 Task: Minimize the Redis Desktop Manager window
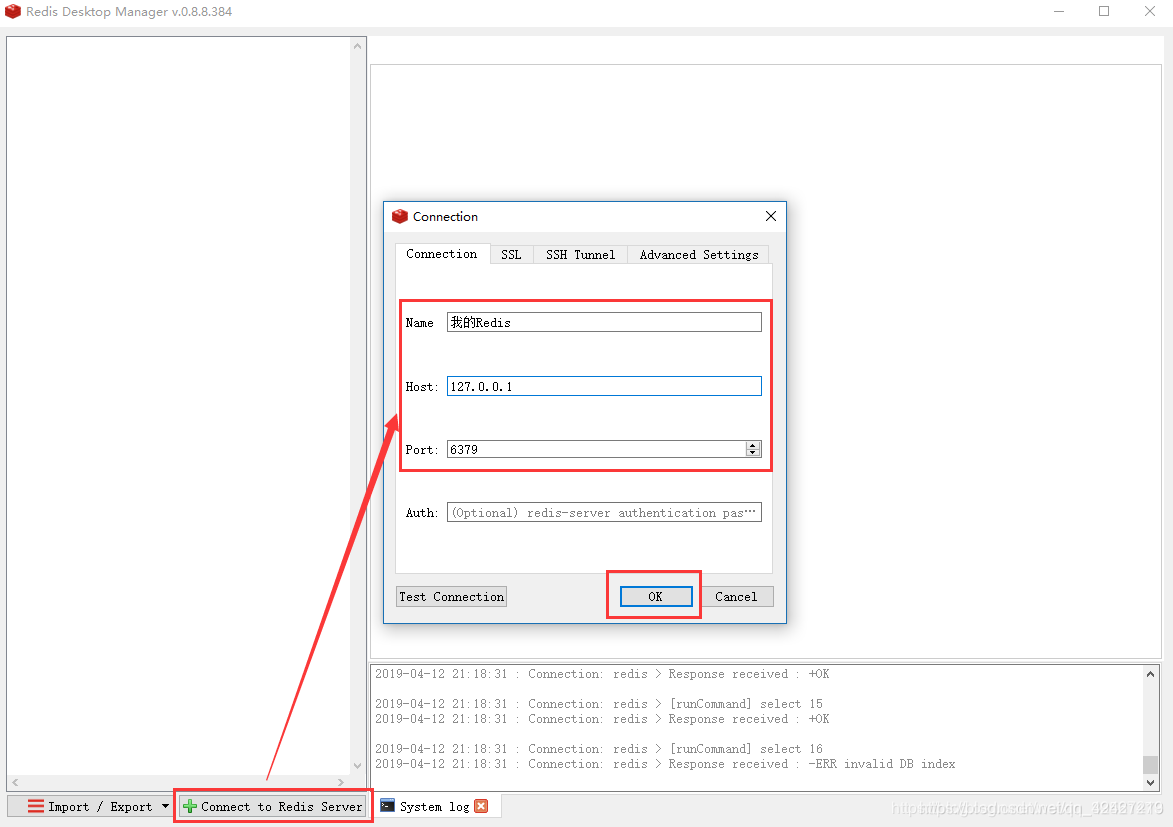pyautogui.click(x=1059, y=11)
